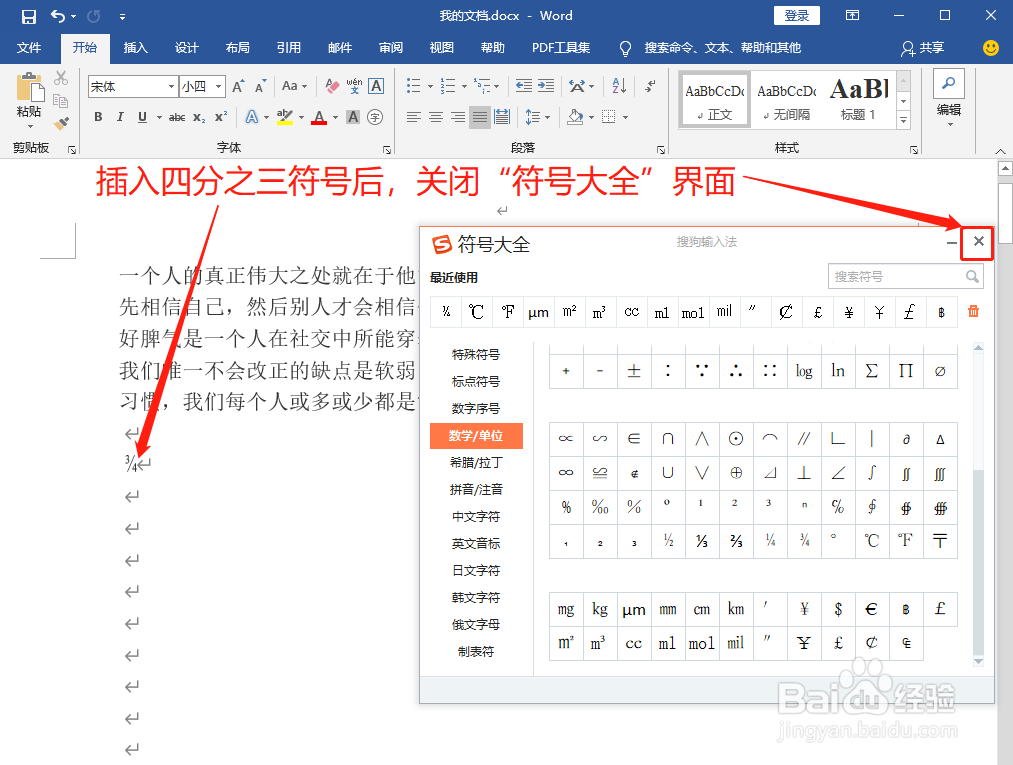Screen dimensions: 1013x765
Task: Open bullet list style dropdown arrow
Action: tap(430, 86)
